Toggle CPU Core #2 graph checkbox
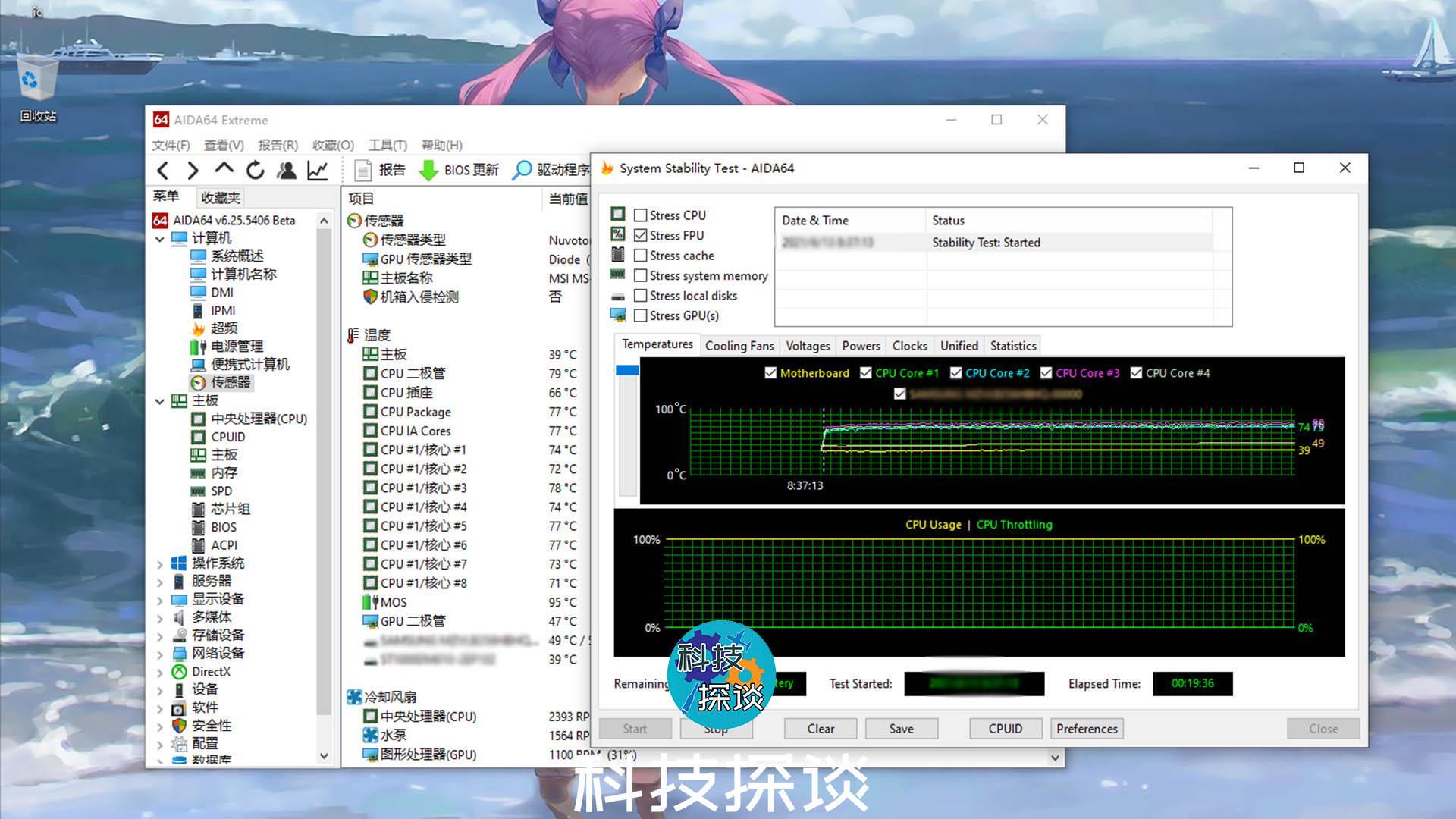Screen dimensions: 1456x819 (955, 373)
